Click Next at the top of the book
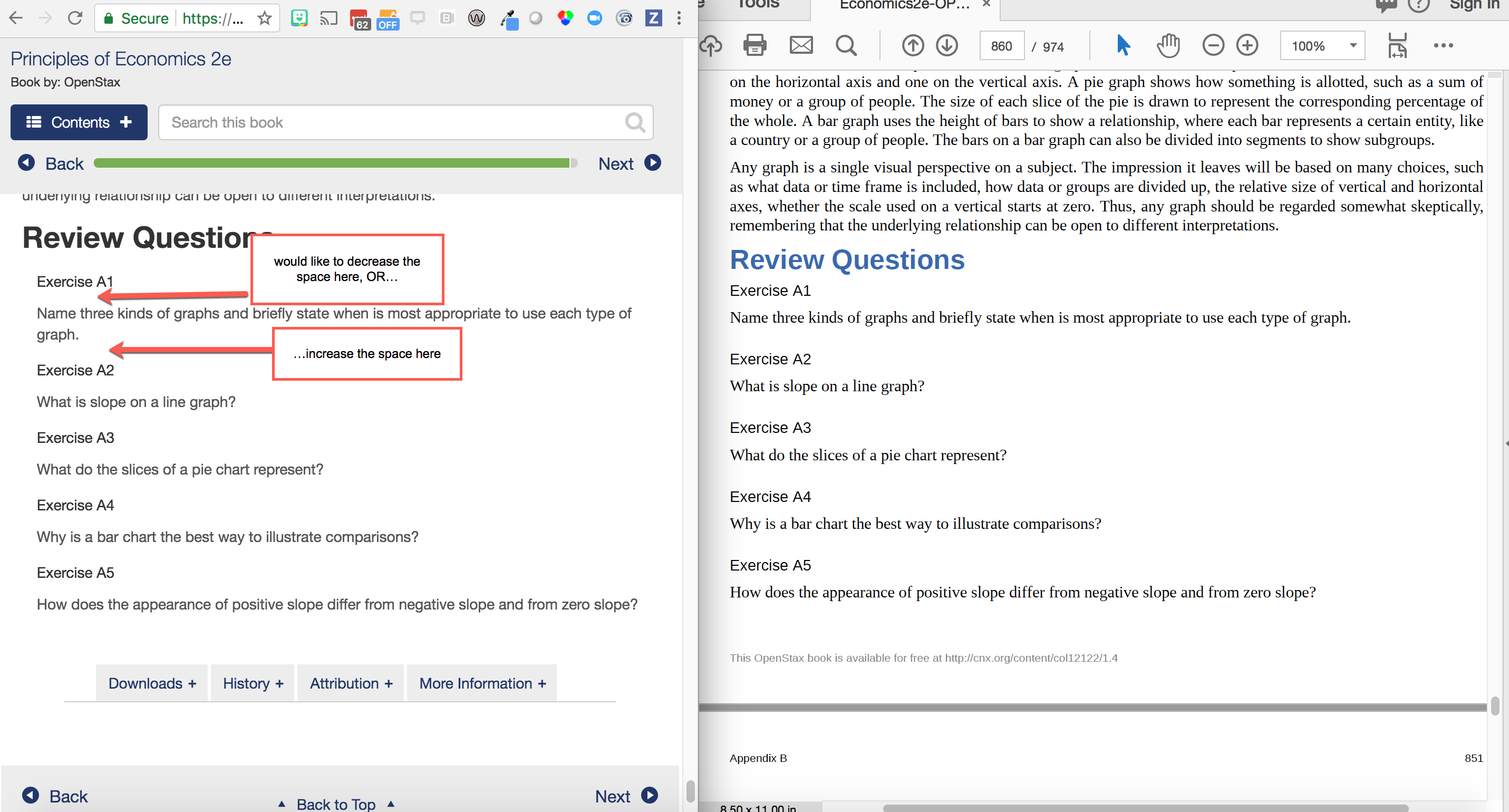The height and width of the screenshot is (812, 1509). (629, 163)
